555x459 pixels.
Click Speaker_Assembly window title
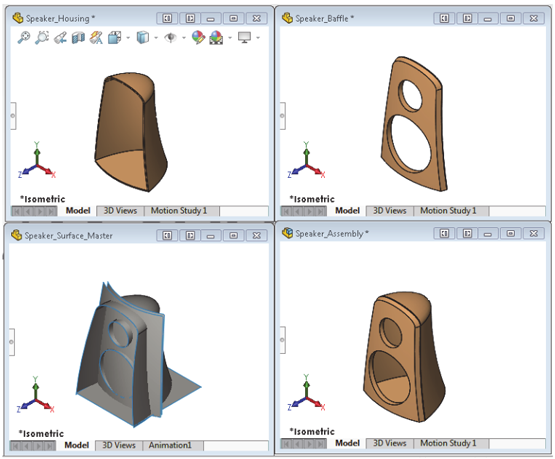pyautogui.click(x=332, y=234)
